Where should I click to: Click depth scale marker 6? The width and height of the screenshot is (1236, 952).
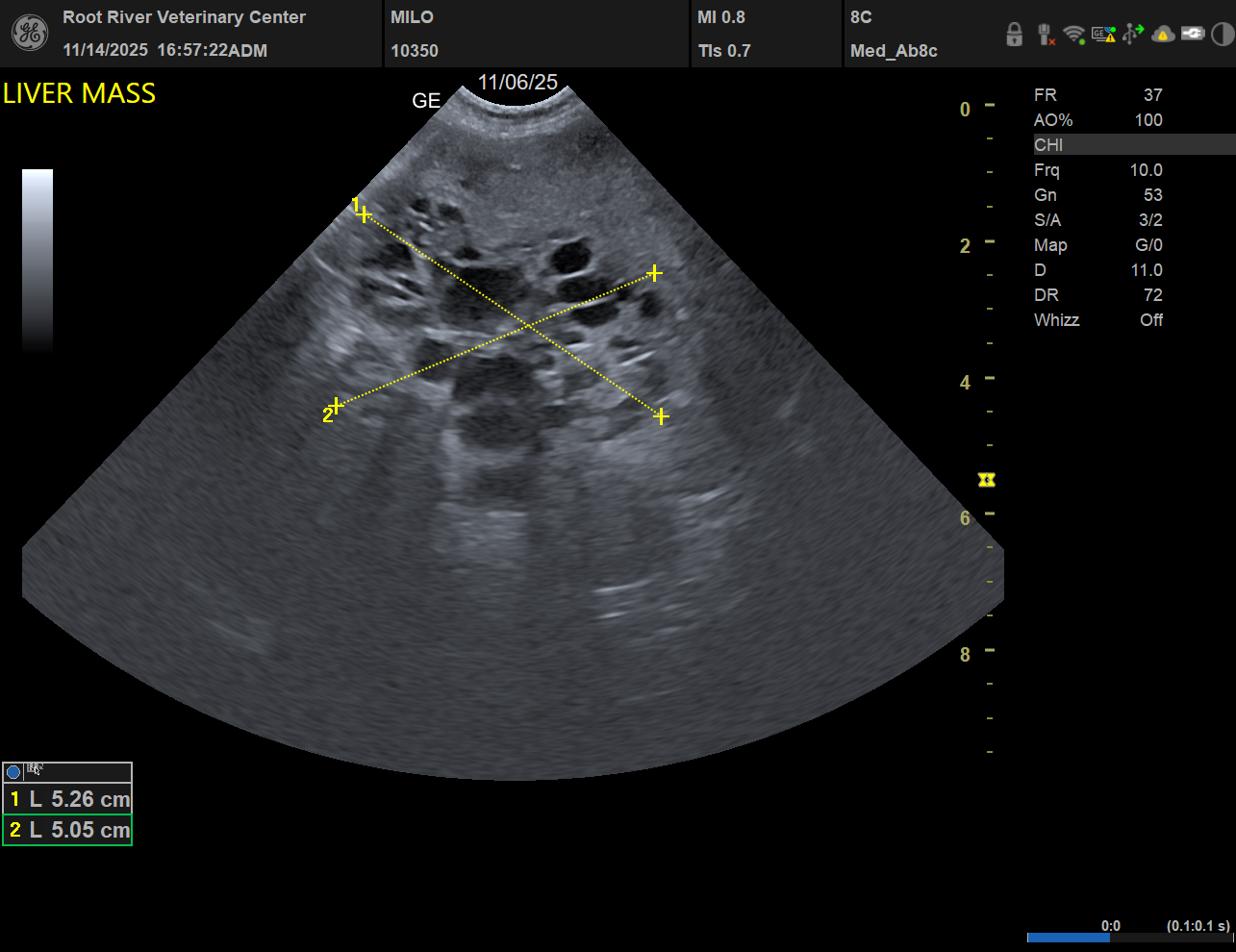pos(965,518)
